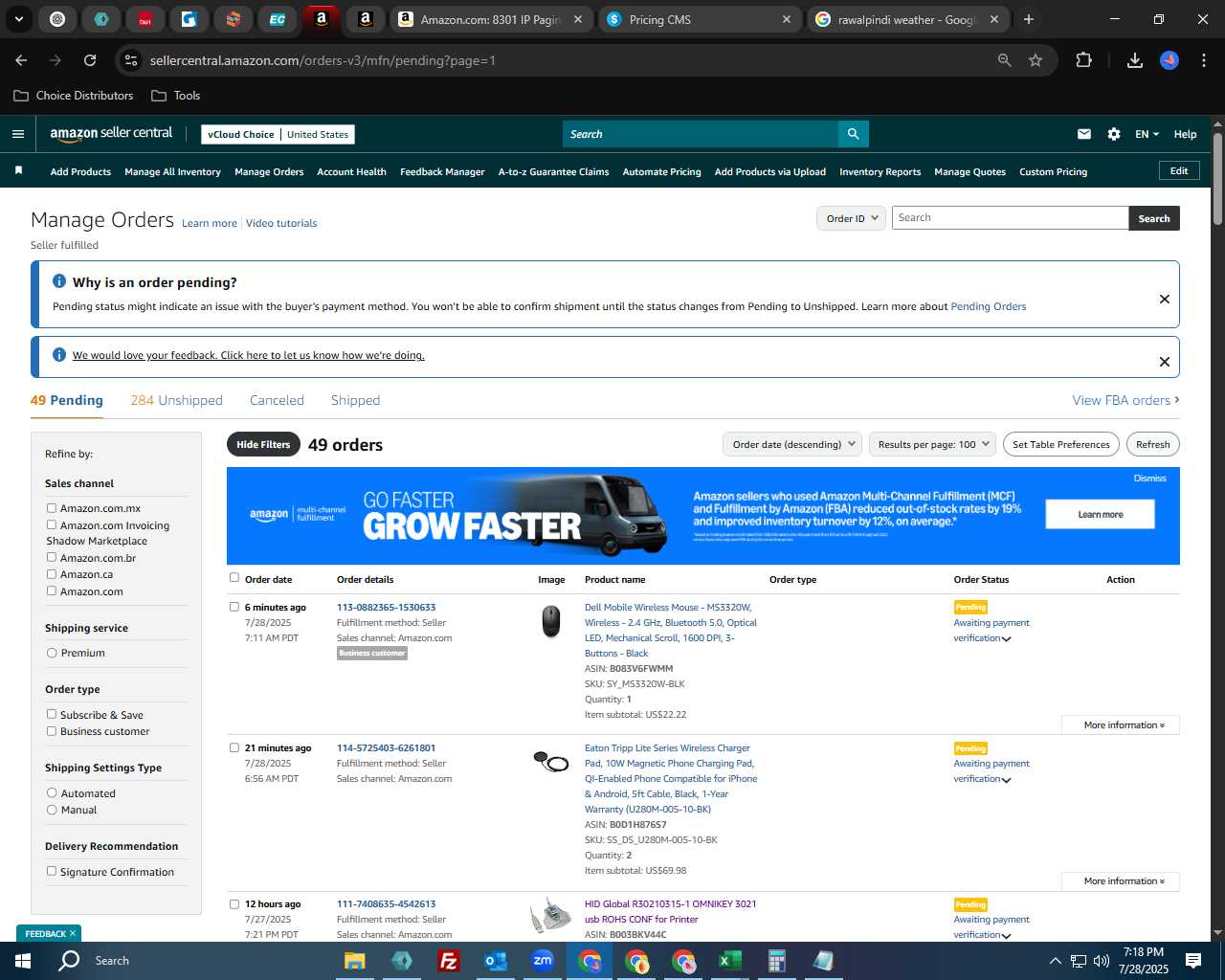Expand More information for the Eaton charger order
The image size is (1225, 980).
tap(1121, 880)
